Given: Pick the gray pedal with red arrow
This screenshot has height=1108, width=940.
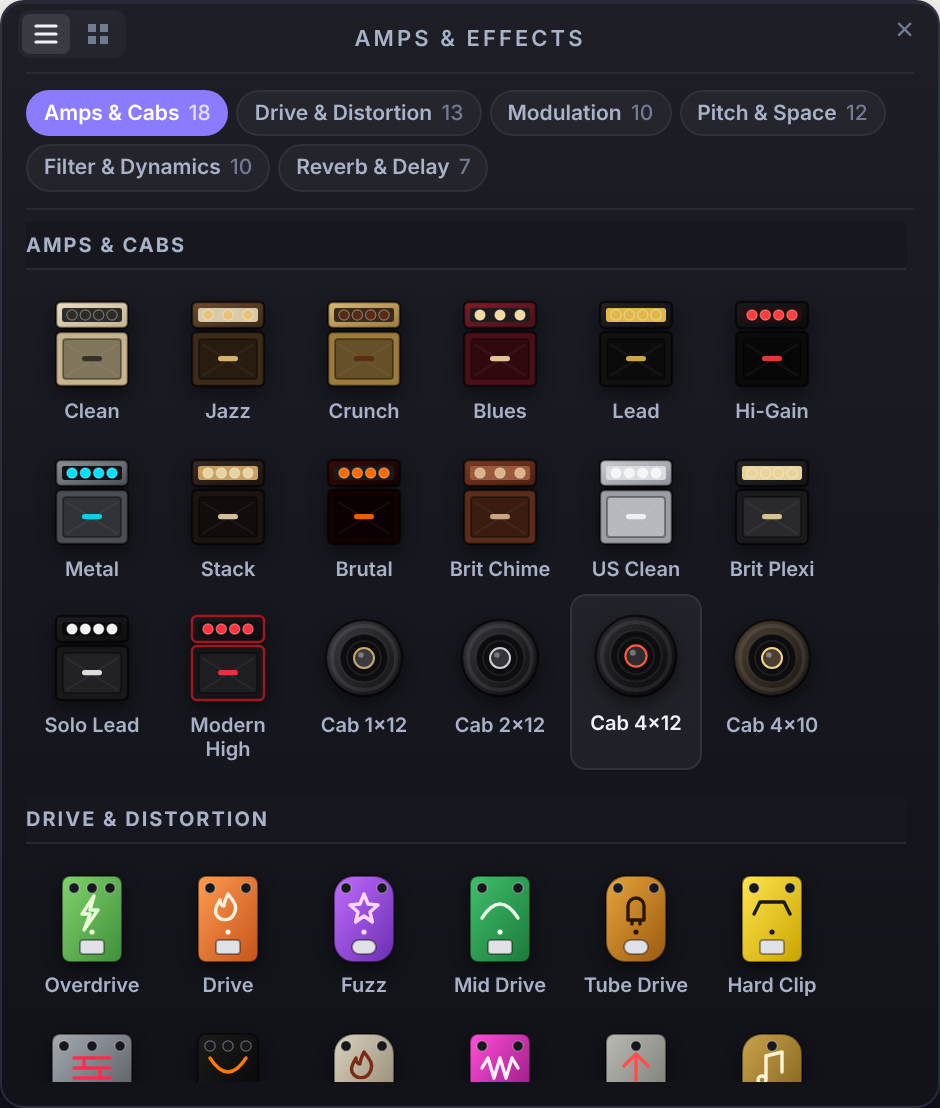Looking at the screenshot, I should click(x=636, y=1058).
